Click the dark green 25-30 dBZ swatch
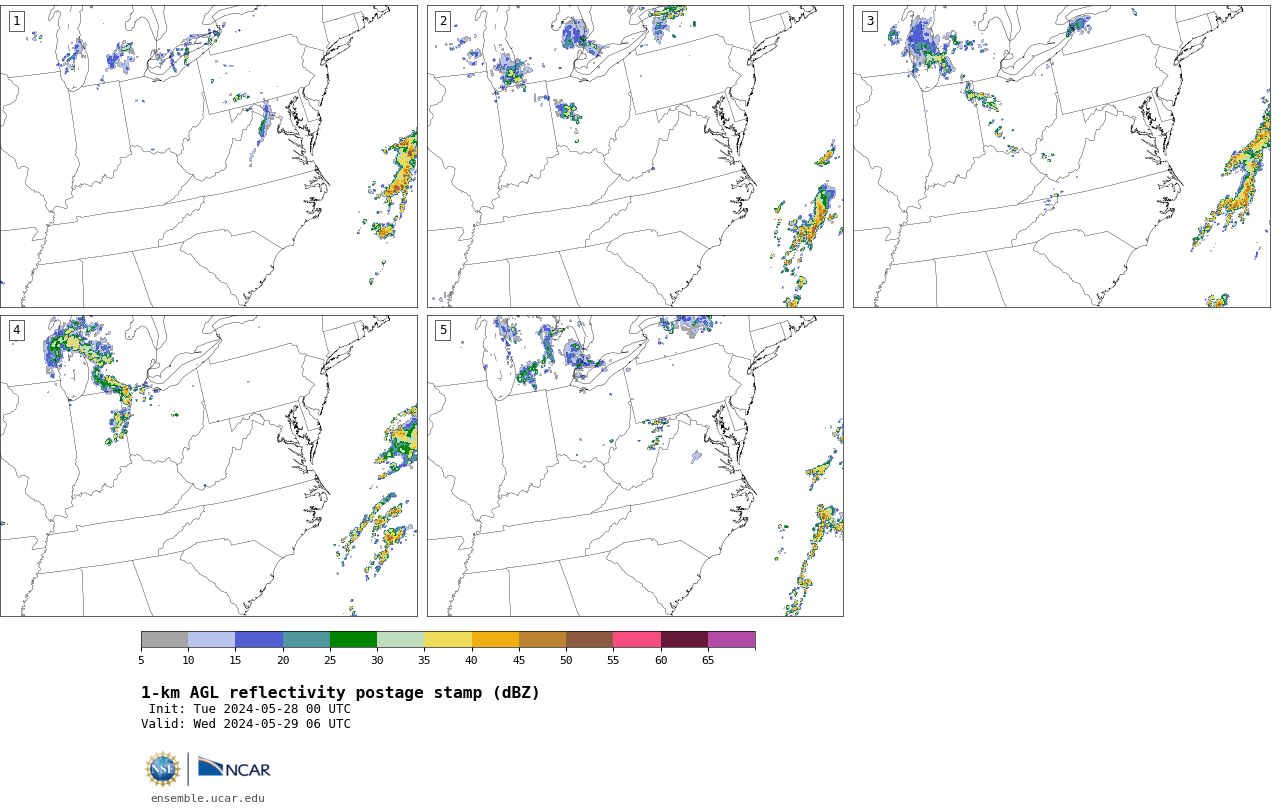 (354, 640)
